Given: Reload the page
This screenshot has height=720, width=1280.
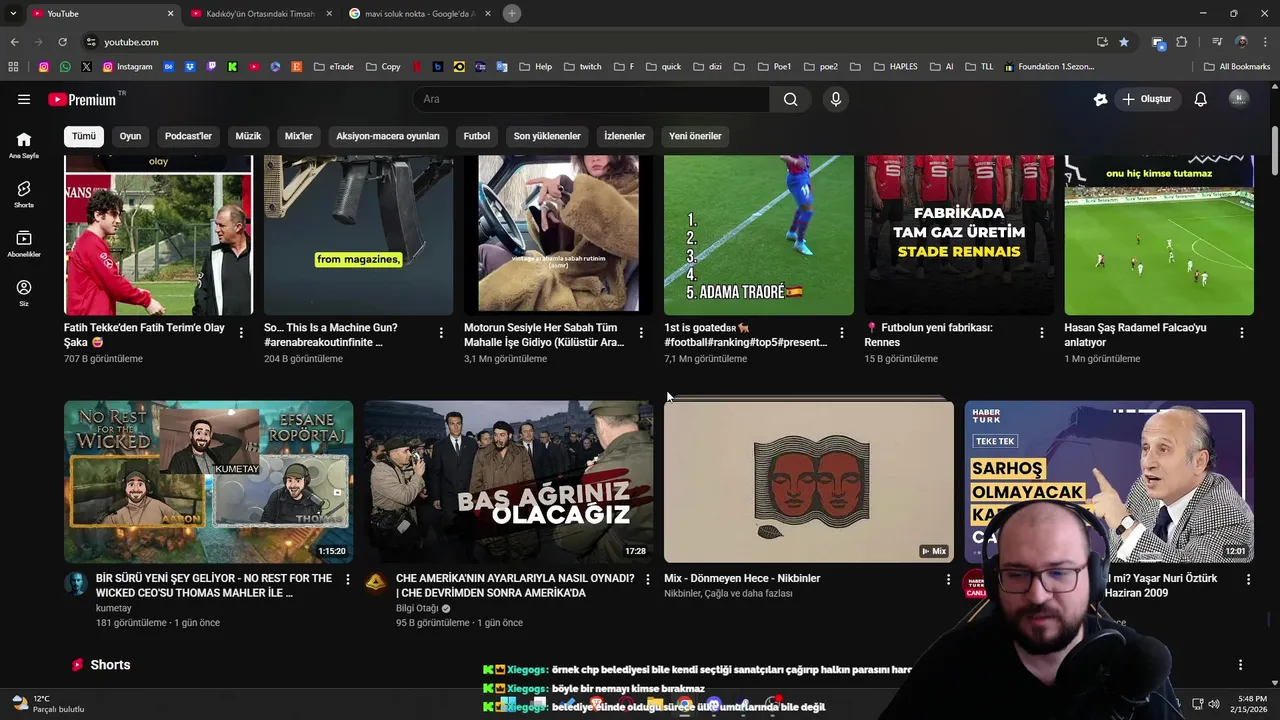Looking at the screenshot, I should pos(62,42).
